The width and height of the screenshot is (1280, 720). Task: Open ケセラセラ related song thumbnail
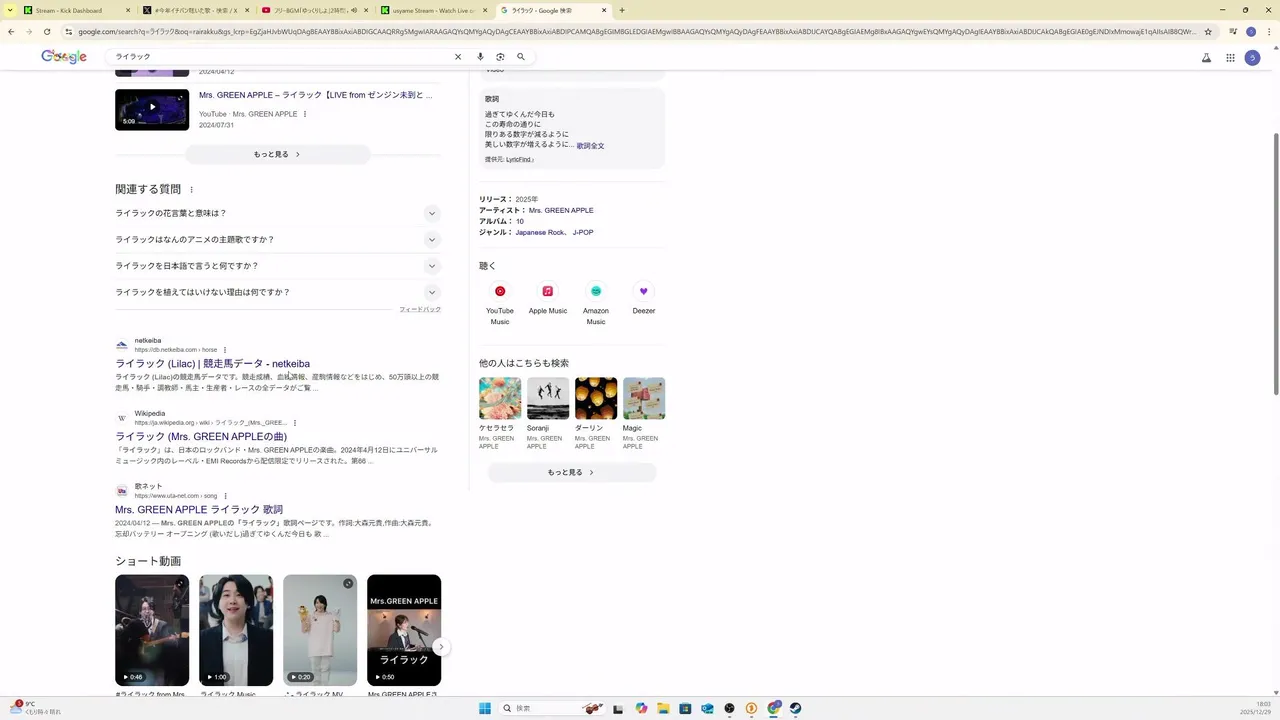pos(500,398)
